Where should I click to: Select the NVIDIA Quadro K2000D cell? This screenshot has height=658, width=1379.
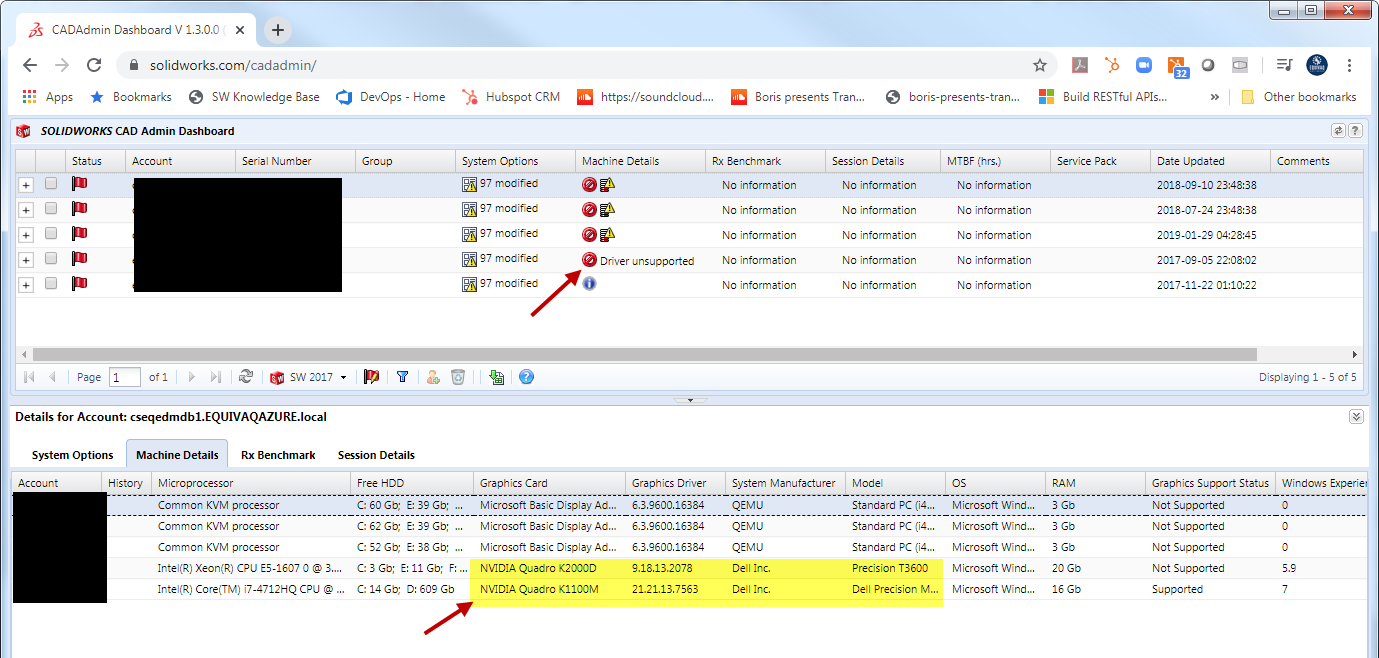pyautogui.click(x=549, y=568)
